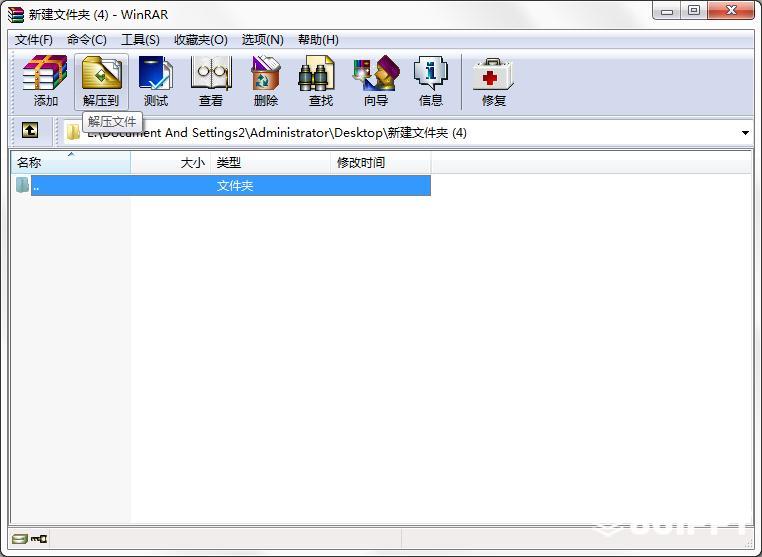The image size is (762, 557).
Task: Open the 帮助(H) menu
Action: 318,40
